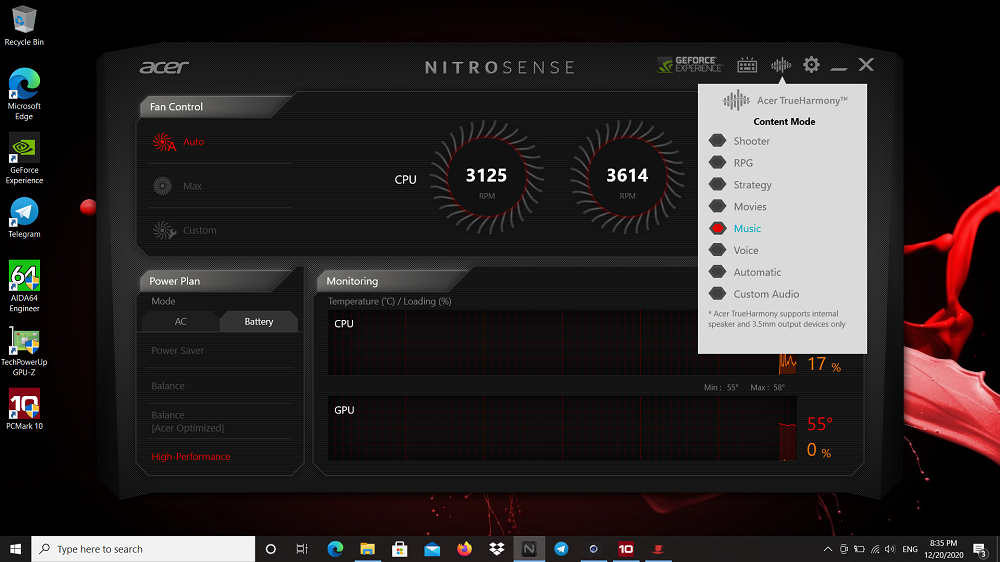Open PCMark 10 desktop shortcut

24,410
